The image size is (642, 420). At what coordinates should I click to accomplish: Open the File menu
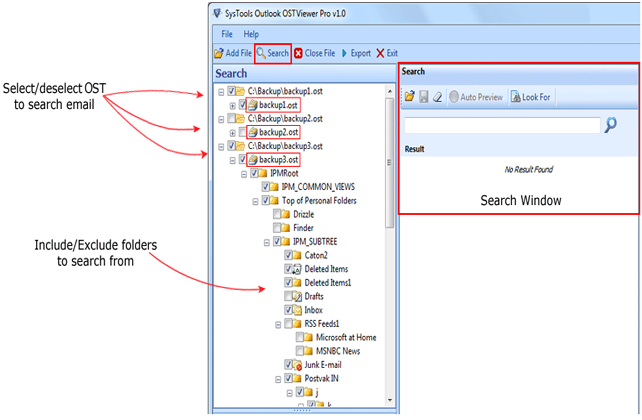[x=227, y=34]
